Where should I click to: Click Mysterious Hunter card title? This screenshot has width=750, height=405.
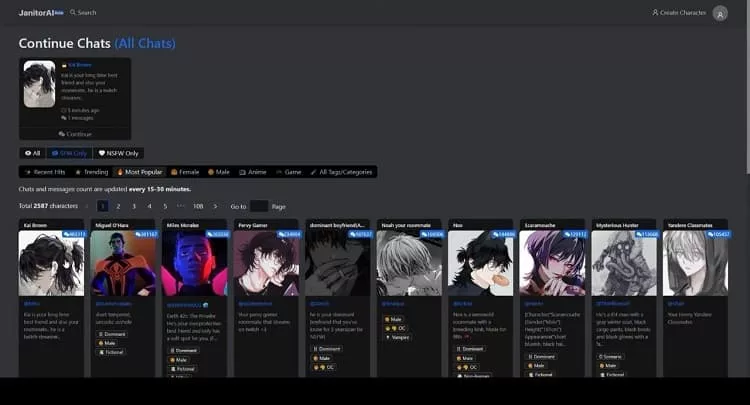tap(617, 225)
